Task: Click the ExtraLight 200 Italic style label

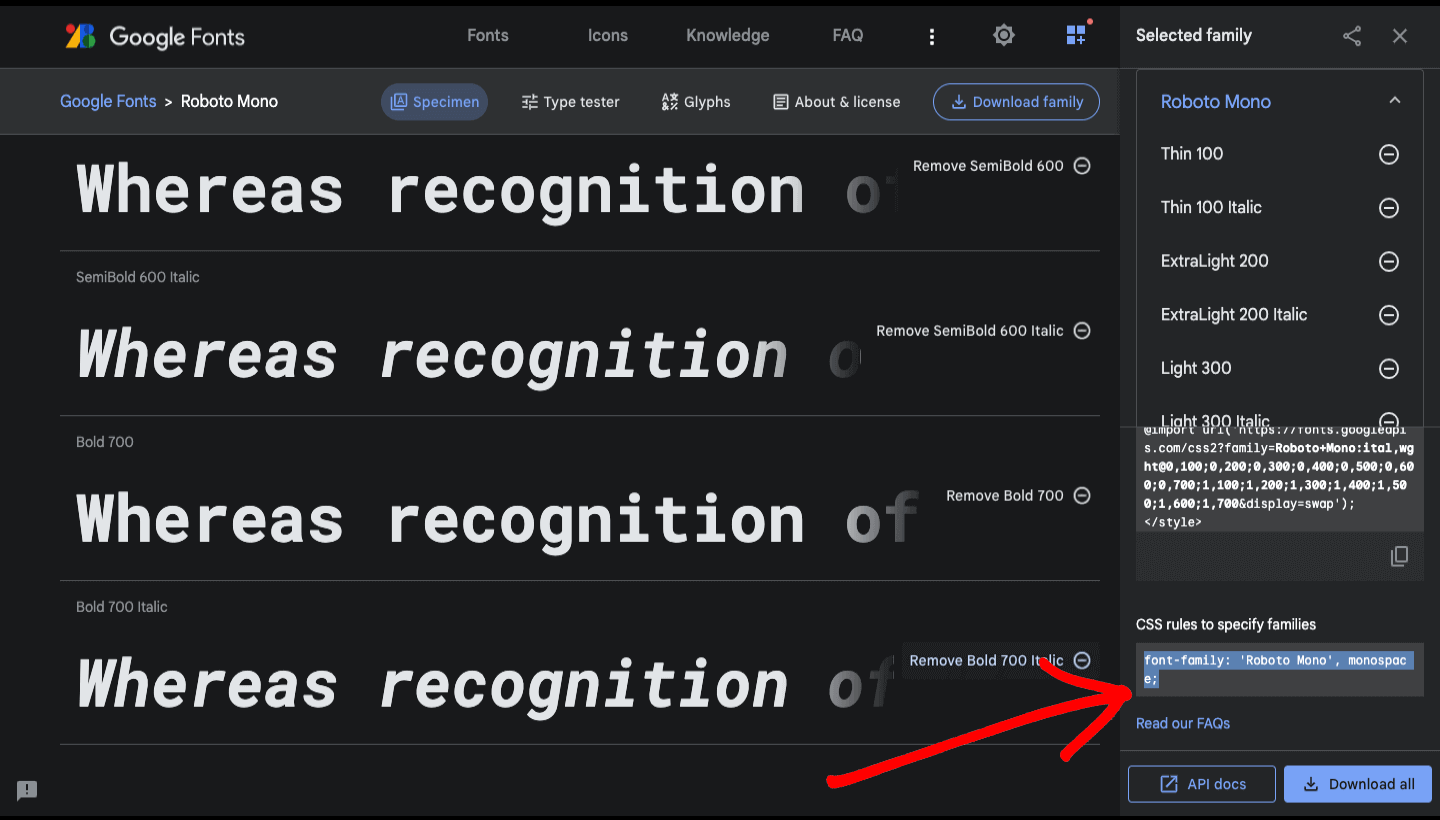Action: [1234, 315]
